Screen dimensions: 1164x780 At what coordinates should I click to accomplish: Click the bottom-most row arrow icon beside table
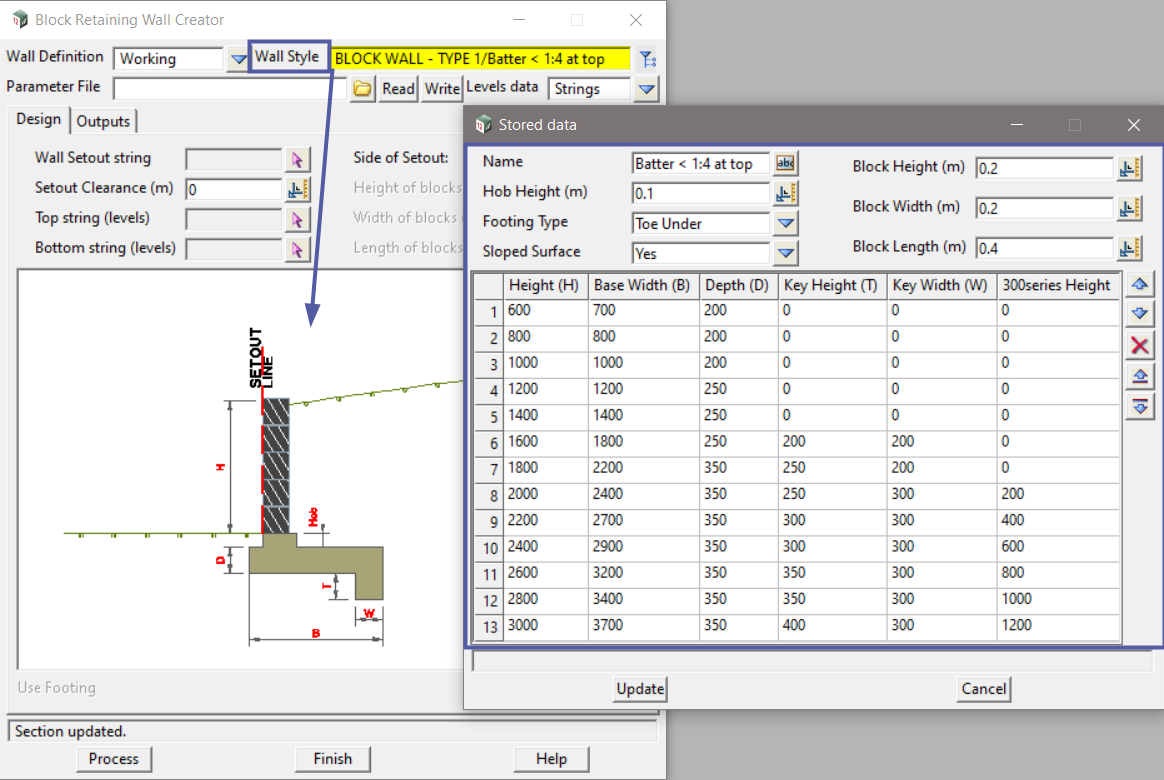(x=1139, y=406)
